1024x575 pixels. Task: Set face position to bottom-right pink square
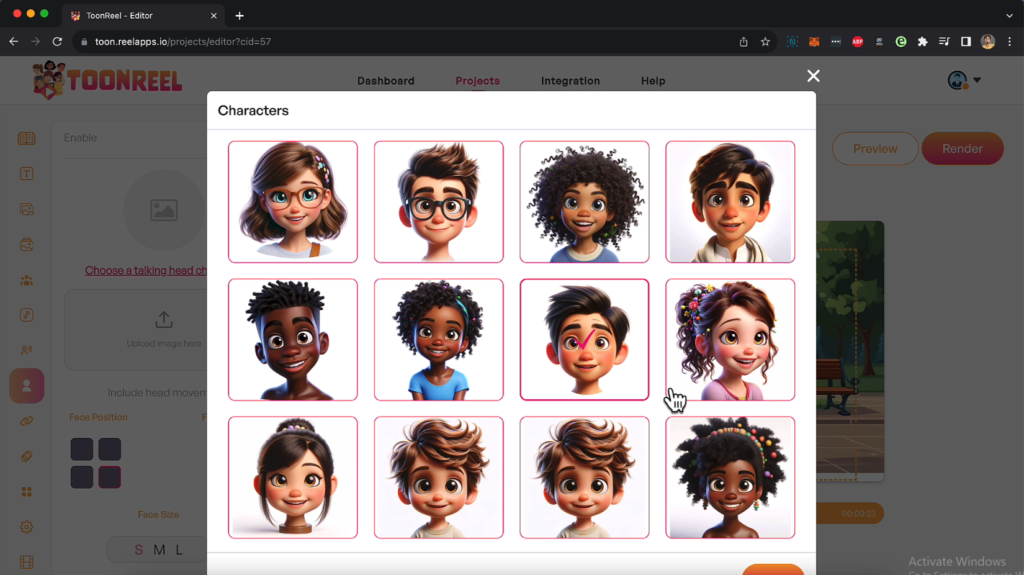click(x=109, y=477)
